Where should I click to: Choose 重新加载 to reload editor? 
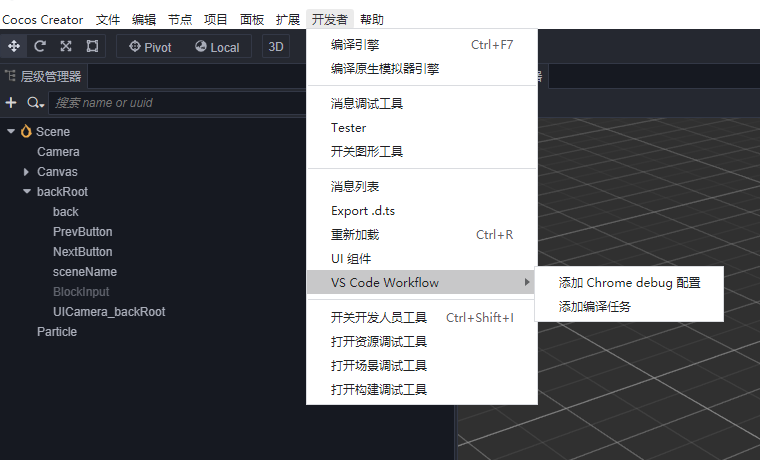[x=422, y=235]
